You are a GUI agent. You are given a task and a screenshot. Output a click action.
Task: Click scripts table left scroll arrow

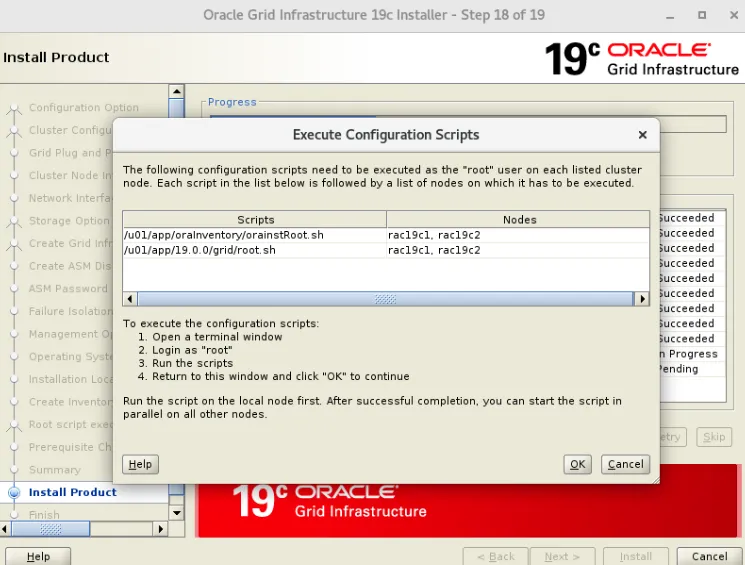130,299
